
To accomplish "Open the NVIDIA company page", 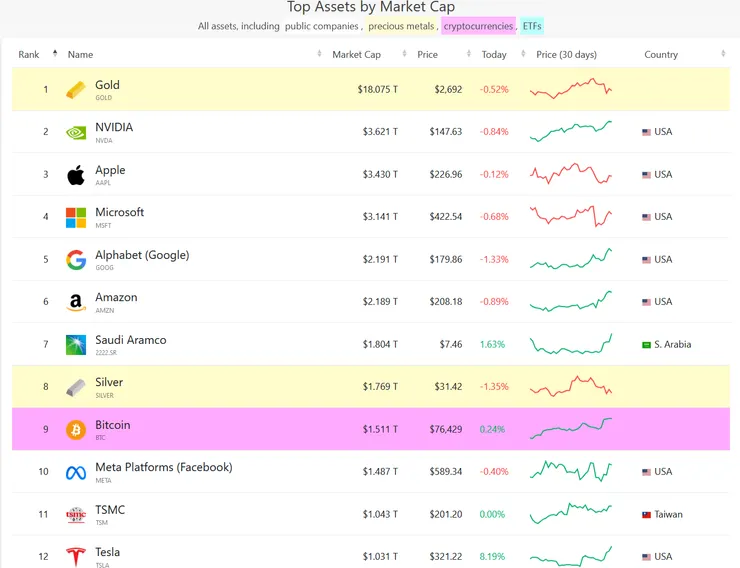I will (x=114, y=127).
